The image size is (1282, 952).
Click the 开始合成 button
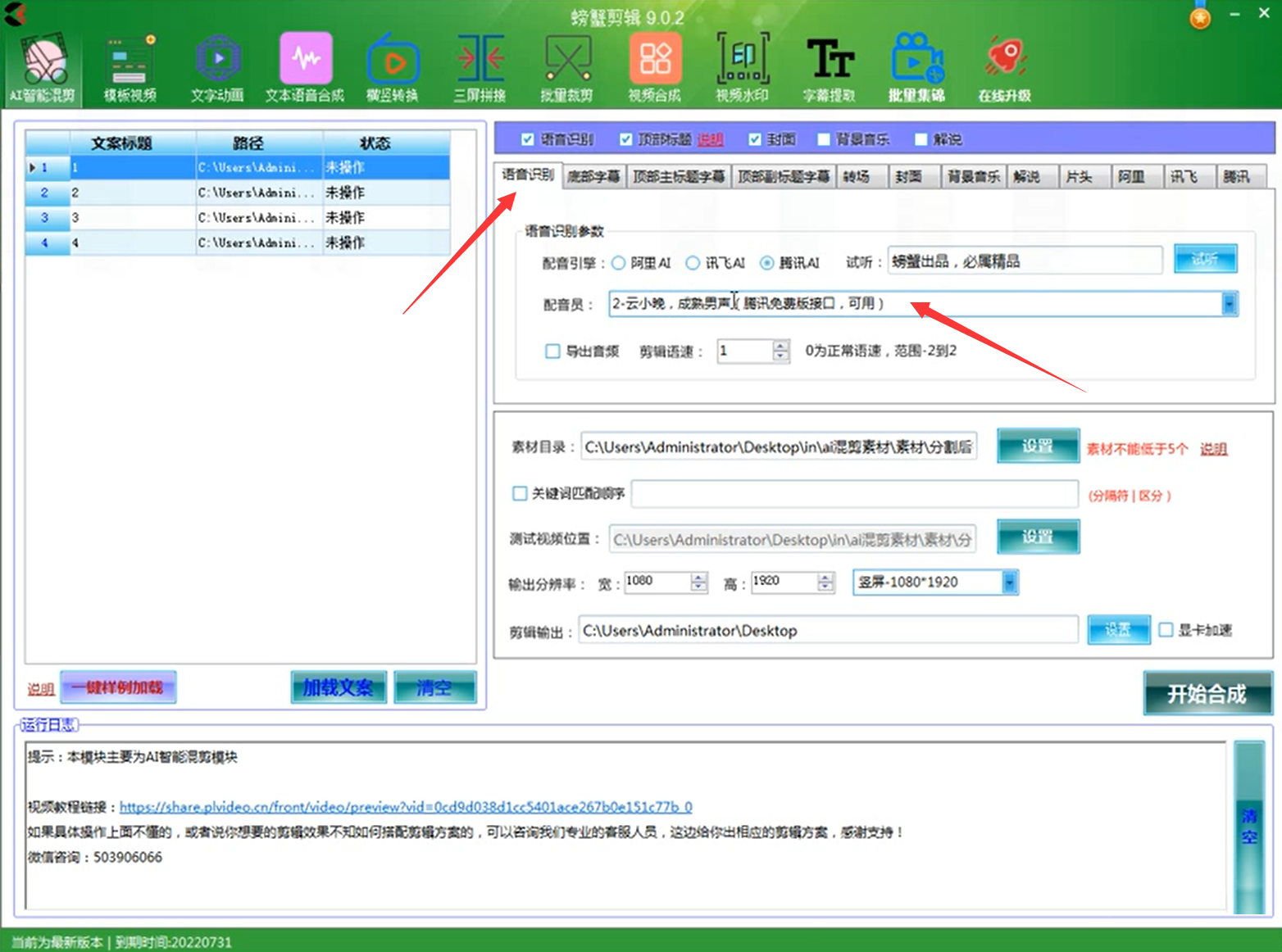[x=1207, y=694]
